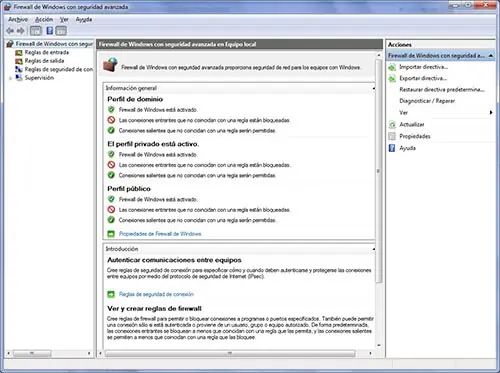Click the Importar directiva icon

(x=392, y=67)
